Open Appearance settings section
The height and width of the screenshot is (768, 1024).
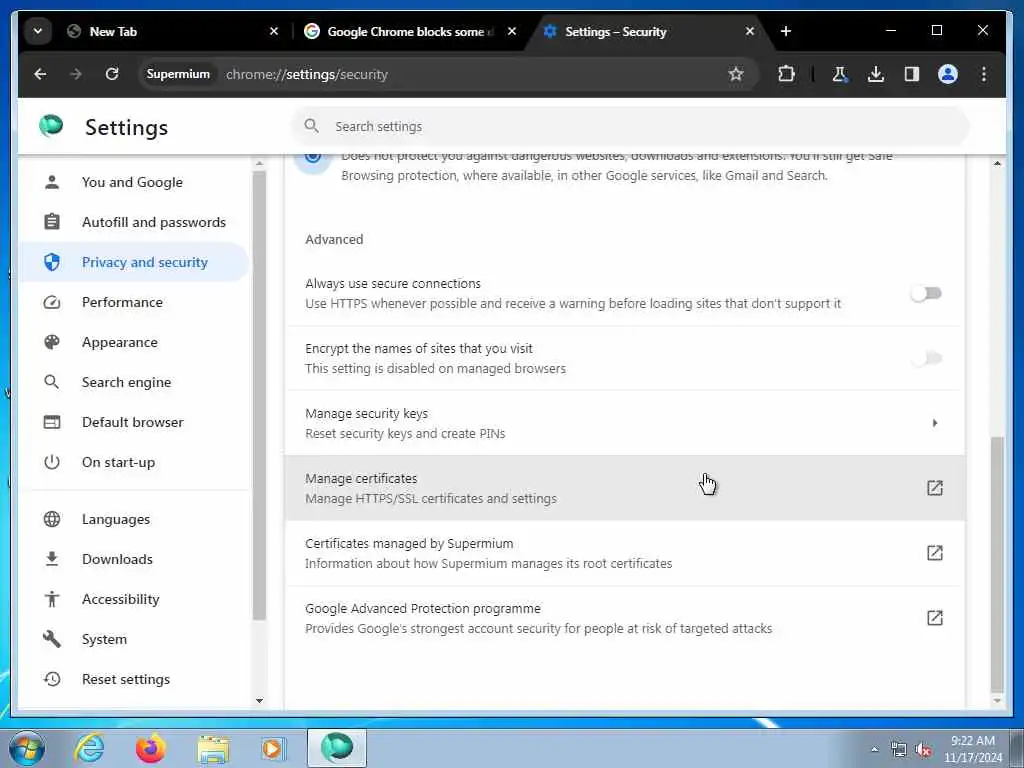pos(133,342)
